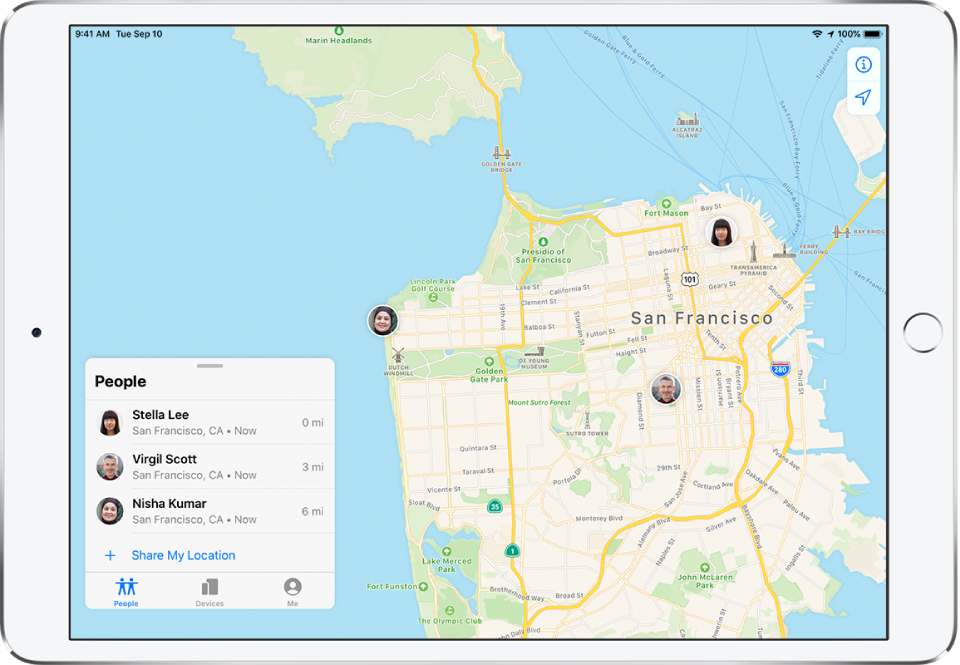Tap the Wi-Fi icon in status bar
The image size is (960, 665).
pos(817,34)
